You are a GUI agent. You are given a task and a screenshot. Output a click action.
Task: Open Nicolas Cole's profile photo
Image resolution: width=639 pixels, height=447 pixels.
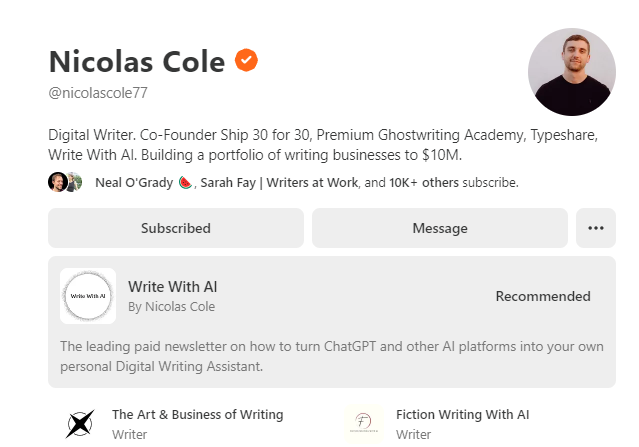(571, 72)
